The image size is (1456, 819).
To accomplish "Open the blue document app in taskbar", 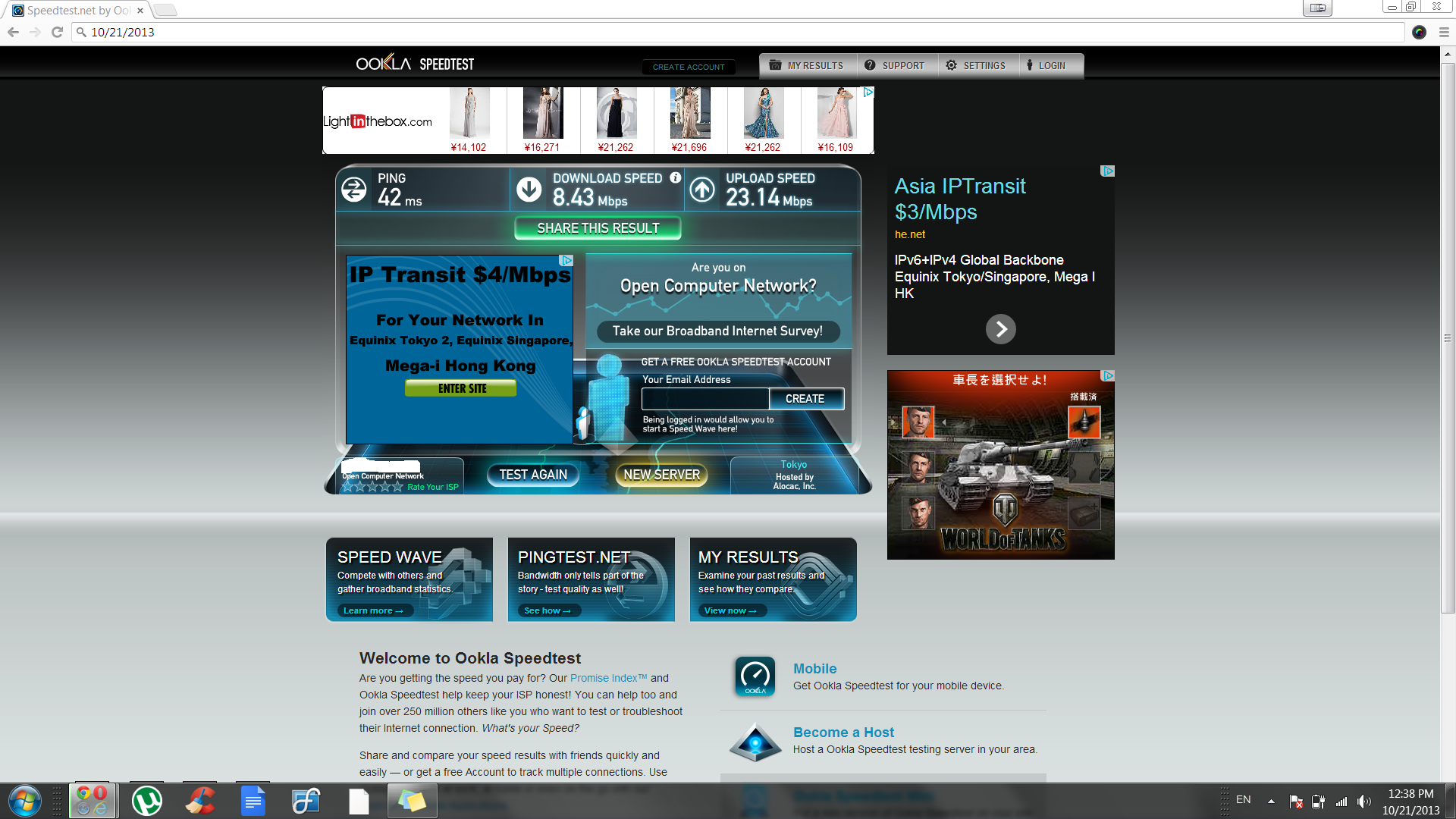I will click(x=253, y=801).
